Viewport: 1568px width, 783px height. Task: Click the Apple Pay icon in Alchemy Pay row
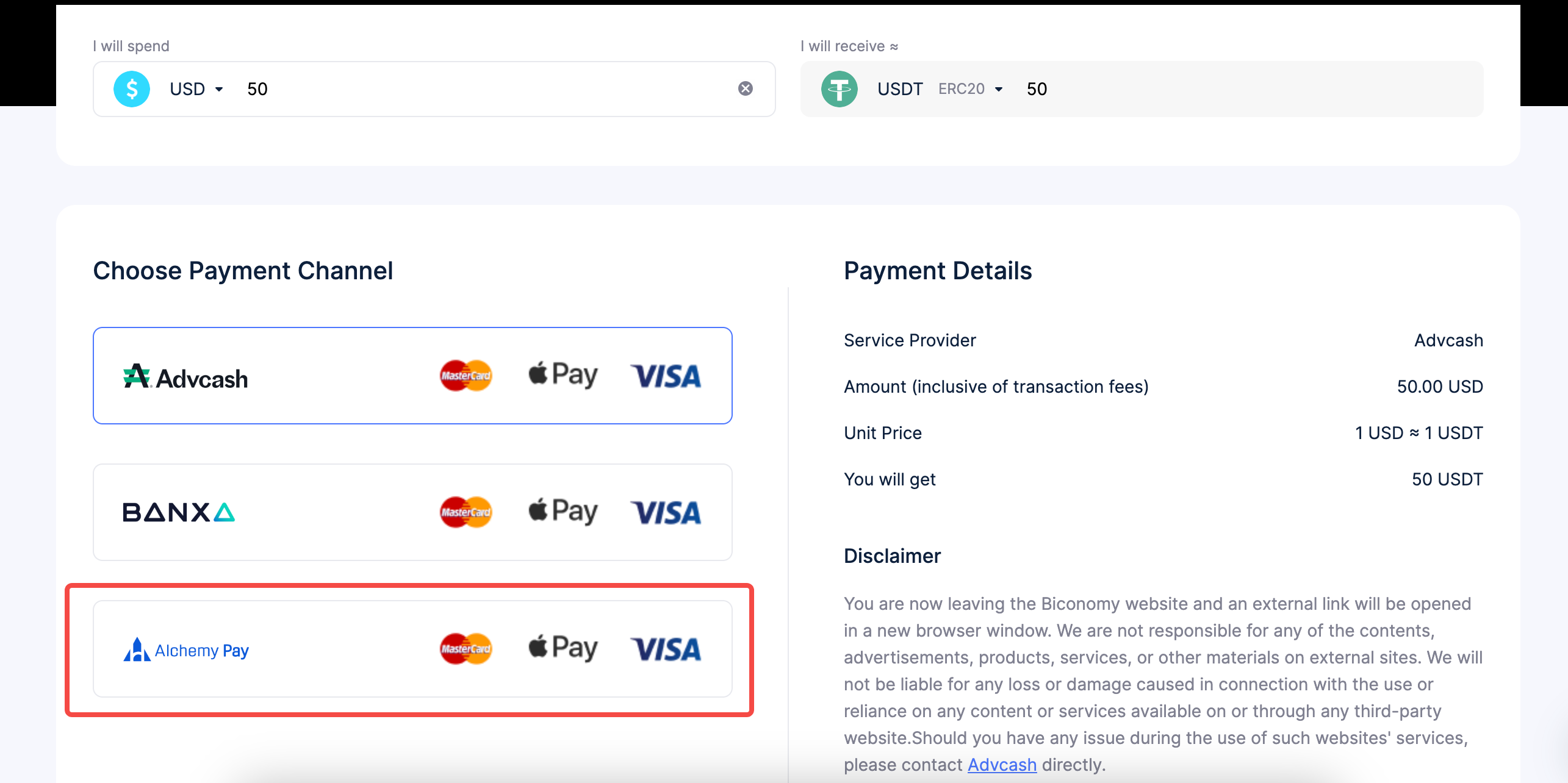coord(563,648)
